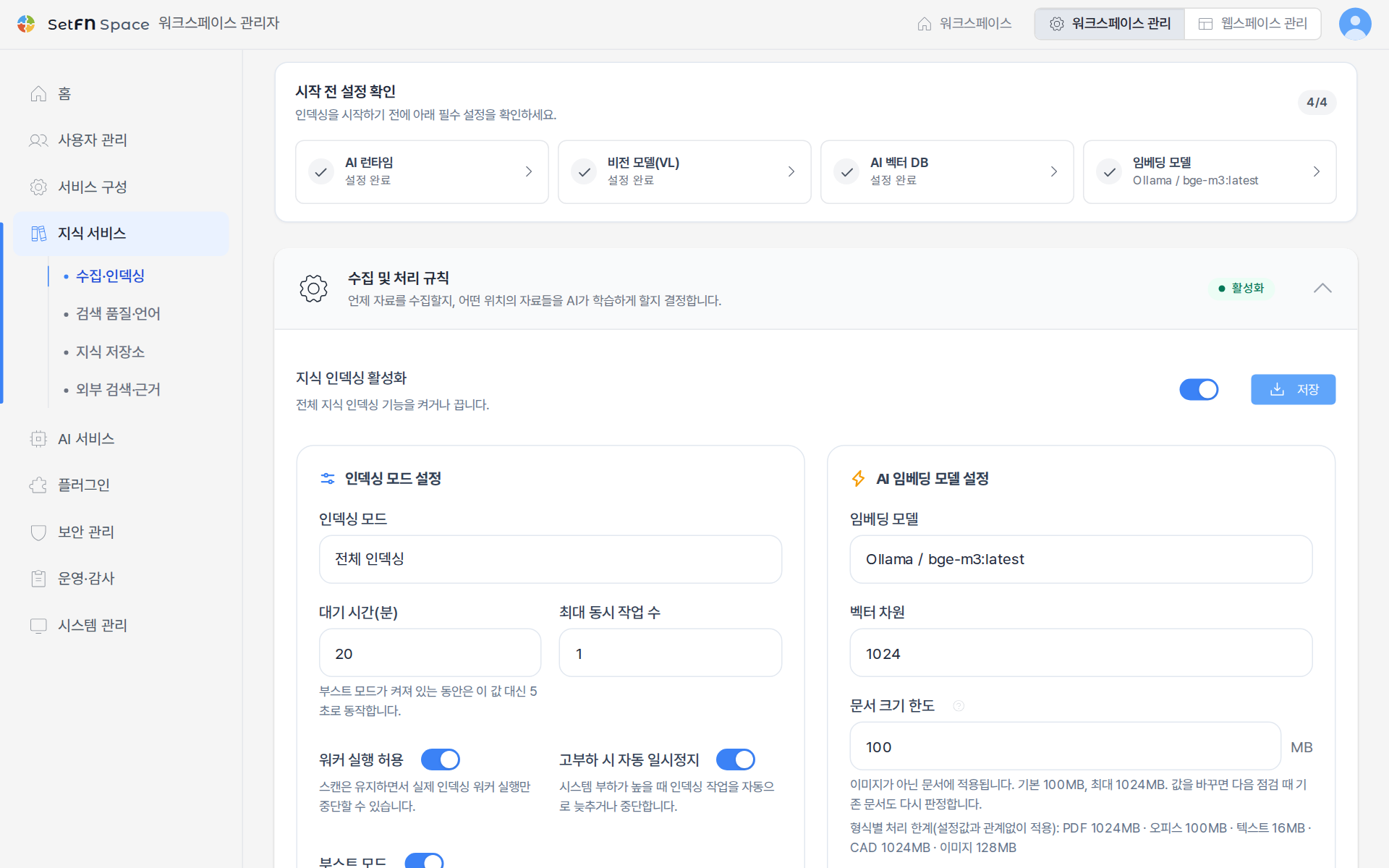Click the 시스템 관리 monitor icon
1389x868 pixels.
(x=38, y=626)
